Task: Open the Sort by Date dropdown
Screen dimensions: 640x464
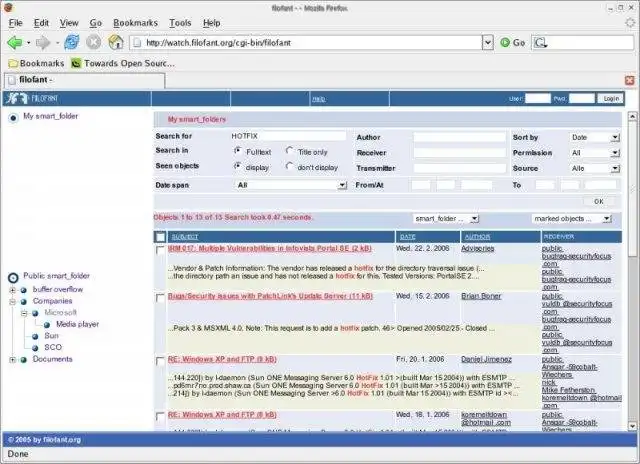Action: 595,138
